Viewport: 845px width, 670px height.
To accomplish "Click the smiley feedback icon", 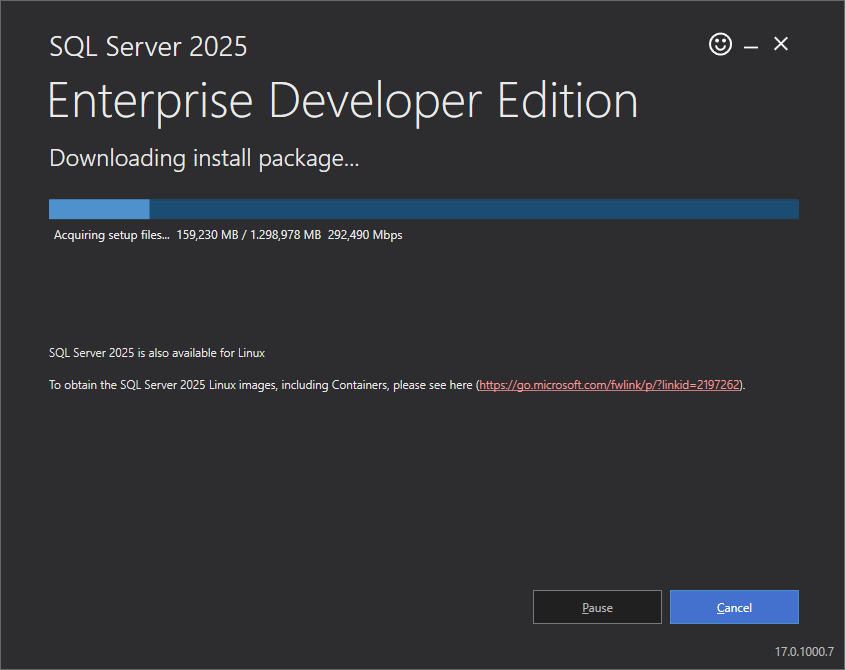I will pos(720,44).
